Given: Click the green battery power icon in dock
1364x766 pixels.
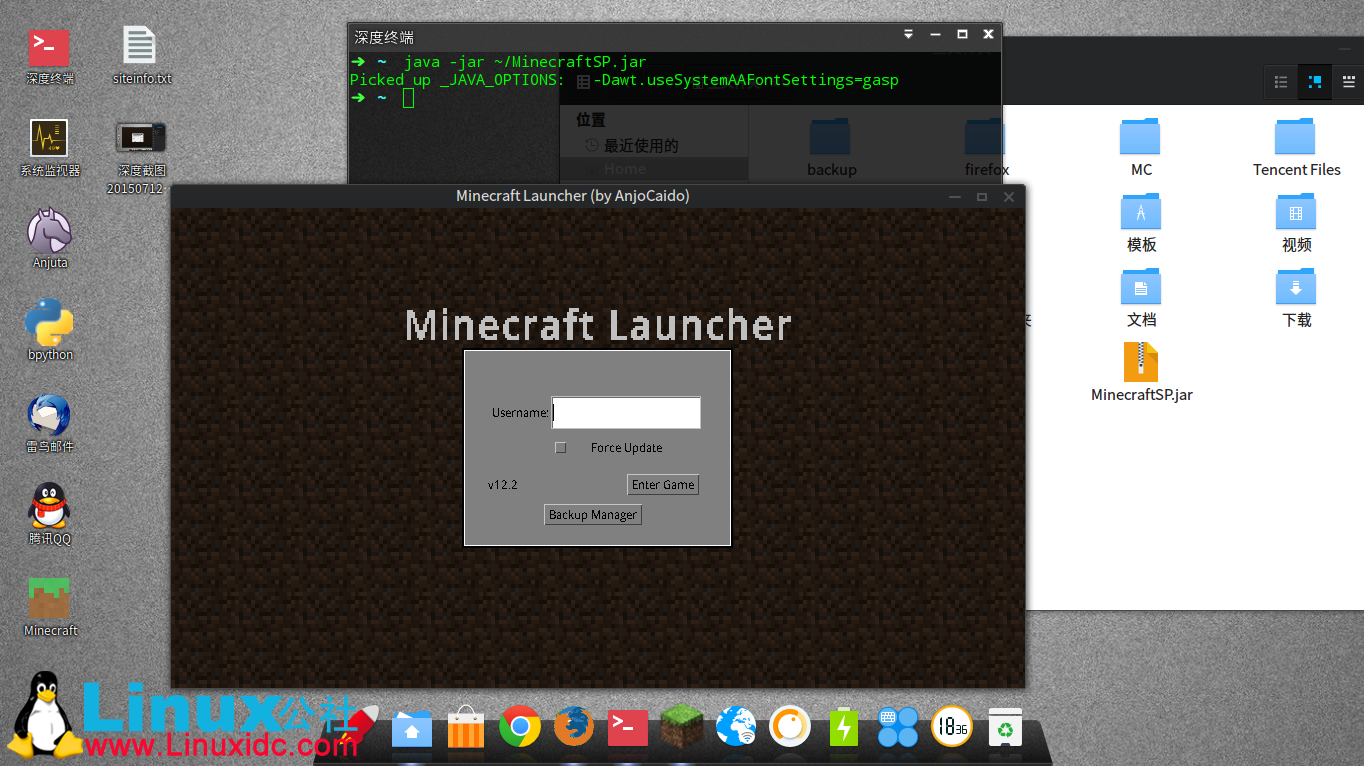Looking at the screenshot, I should point(844,728).
